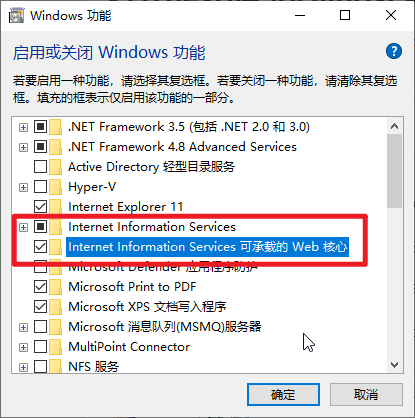The height and width of the screenshot is (418, 415).
Task: Click the Microsoft Print to PDF folder icon
Action: tap(56, 287)
